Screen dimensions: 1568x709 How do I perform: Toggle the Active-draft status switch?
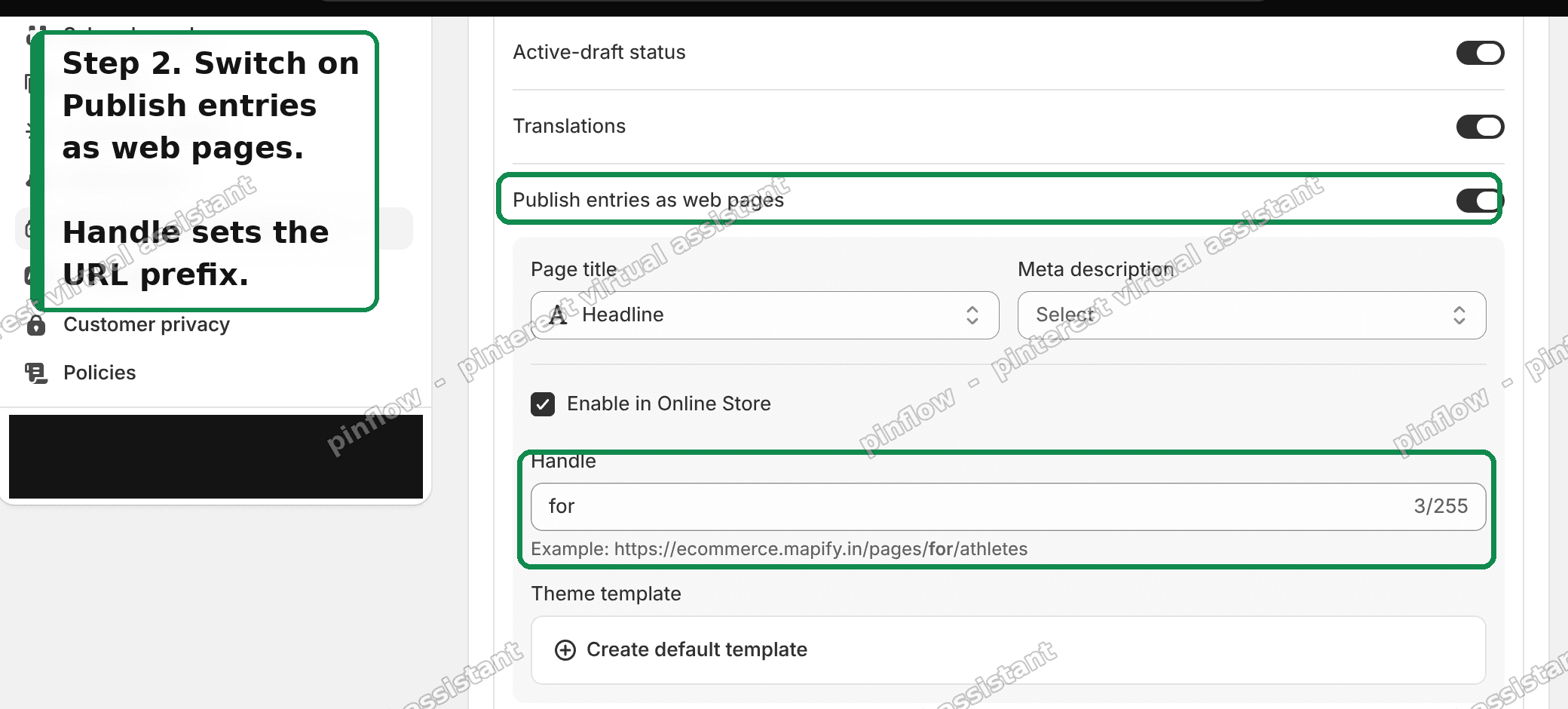[x=1480, y=53]
